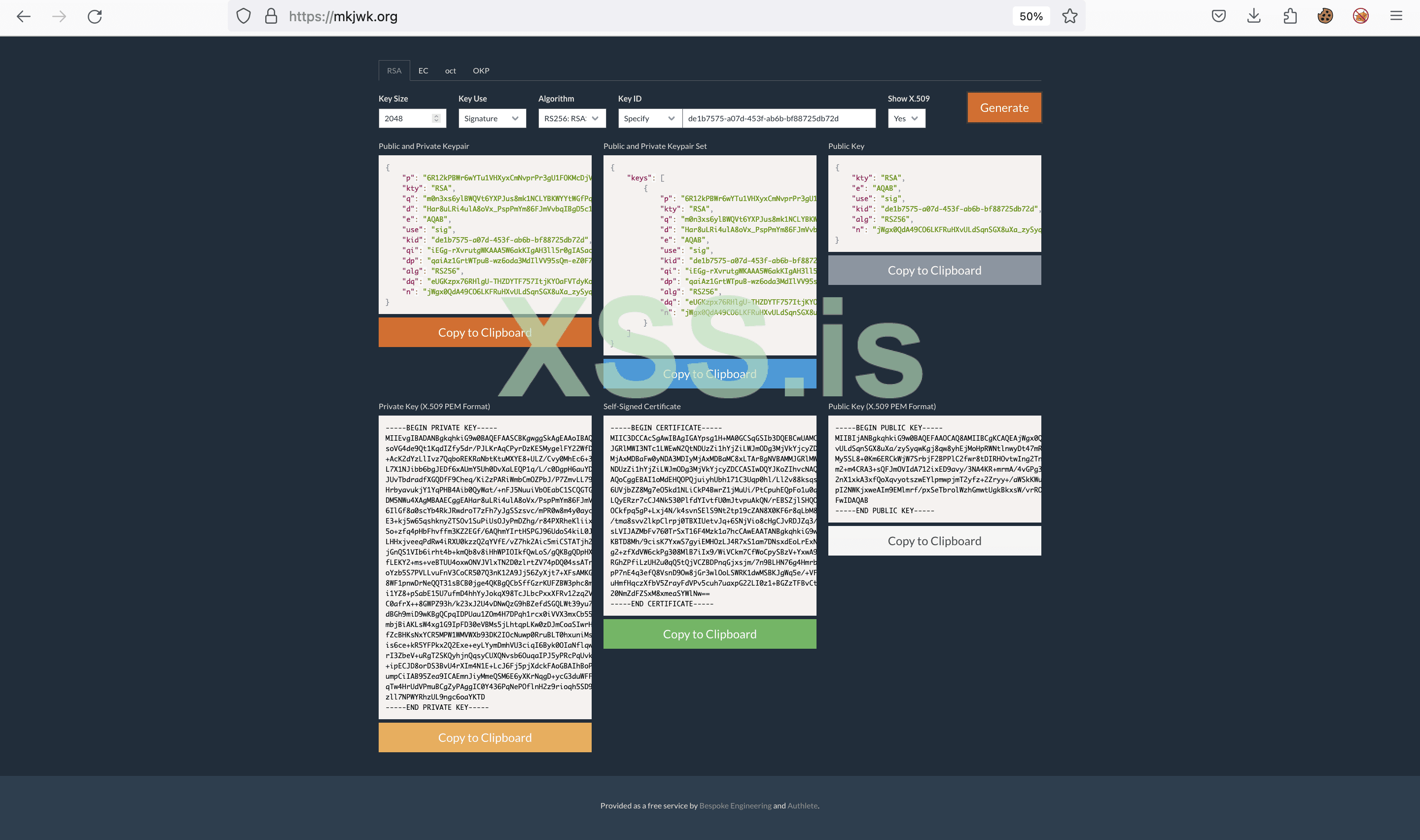1420x840 pixels.
Task: Open the Show X.509 Yes dropdown
Action: pos(906,118)
